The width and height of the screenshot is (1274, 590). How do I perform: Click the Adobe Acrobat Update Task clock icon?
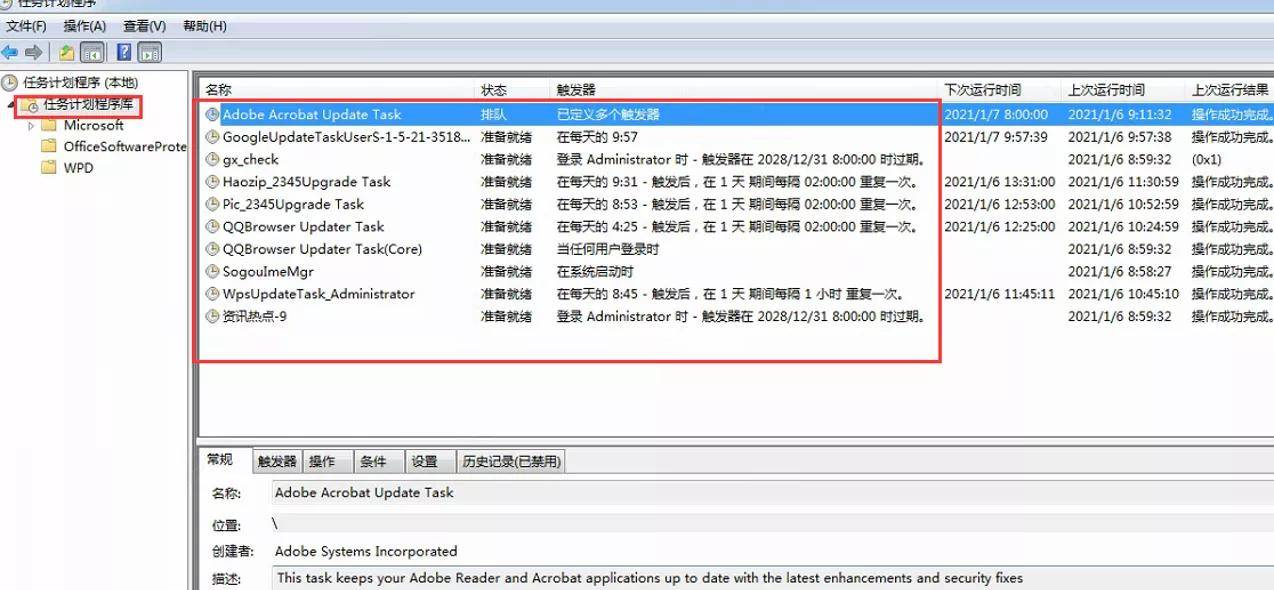pyautogui.click(x=211, y=114)
